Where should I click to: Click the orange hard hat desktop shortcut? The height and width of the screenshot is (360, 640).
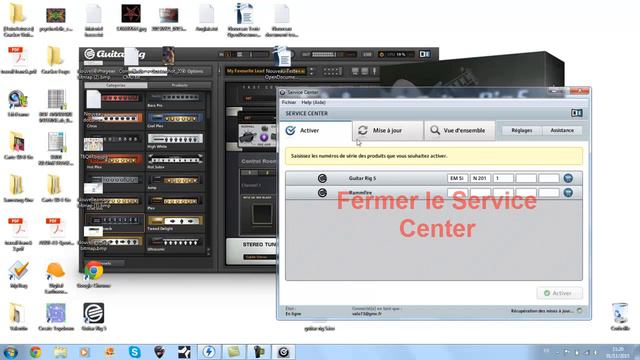56,277
